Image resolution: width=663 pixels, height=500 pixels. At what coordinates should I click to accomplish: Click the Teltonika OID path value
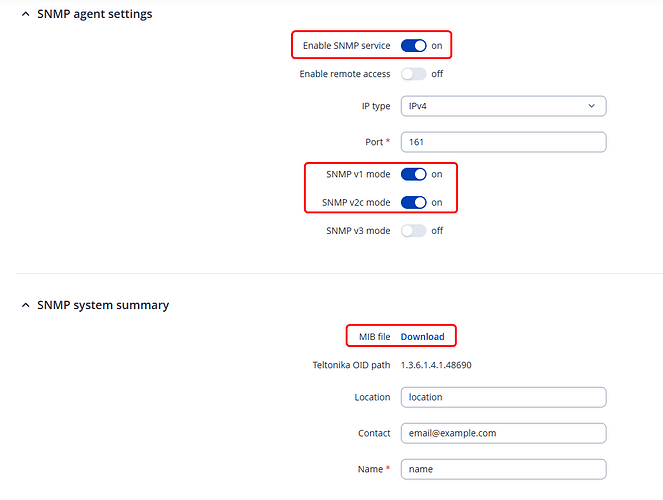(x=436, y=365)
